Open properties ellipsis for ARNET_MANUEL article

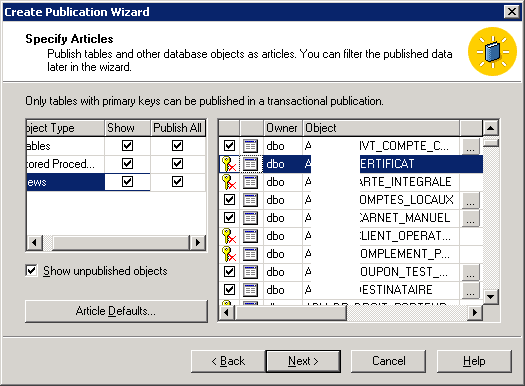coord(470,218)
